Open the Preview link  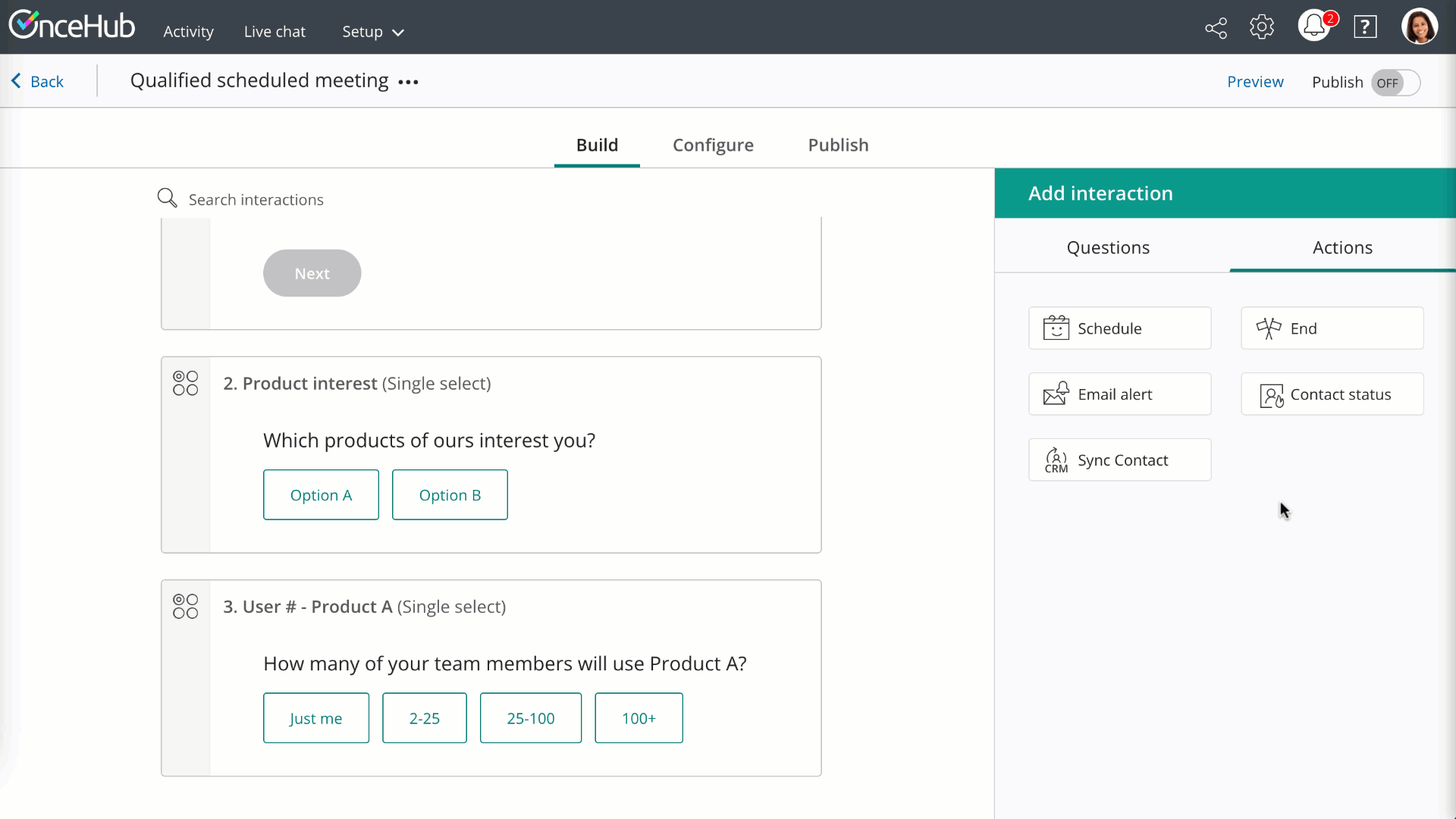pyautogui.click(x=1255, y=82)
